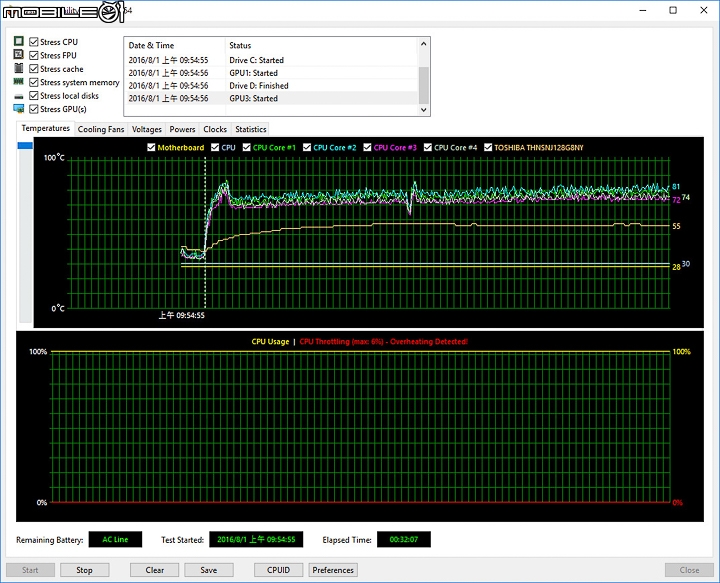The height and width of the screenshot is (583, 720).
Task: Click the log list scrollbar thumb
Action: click(x=423, y=85)
